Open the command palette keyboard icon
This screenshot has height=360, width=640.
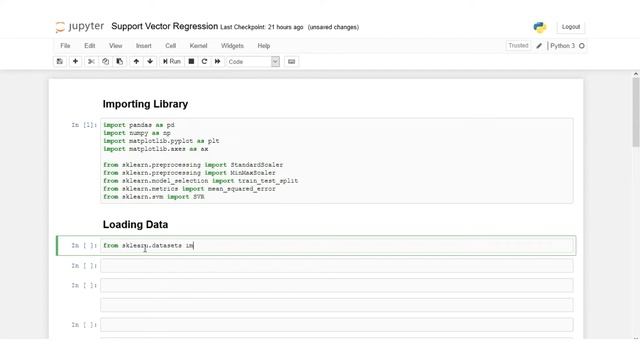click(x=291, y=62)
